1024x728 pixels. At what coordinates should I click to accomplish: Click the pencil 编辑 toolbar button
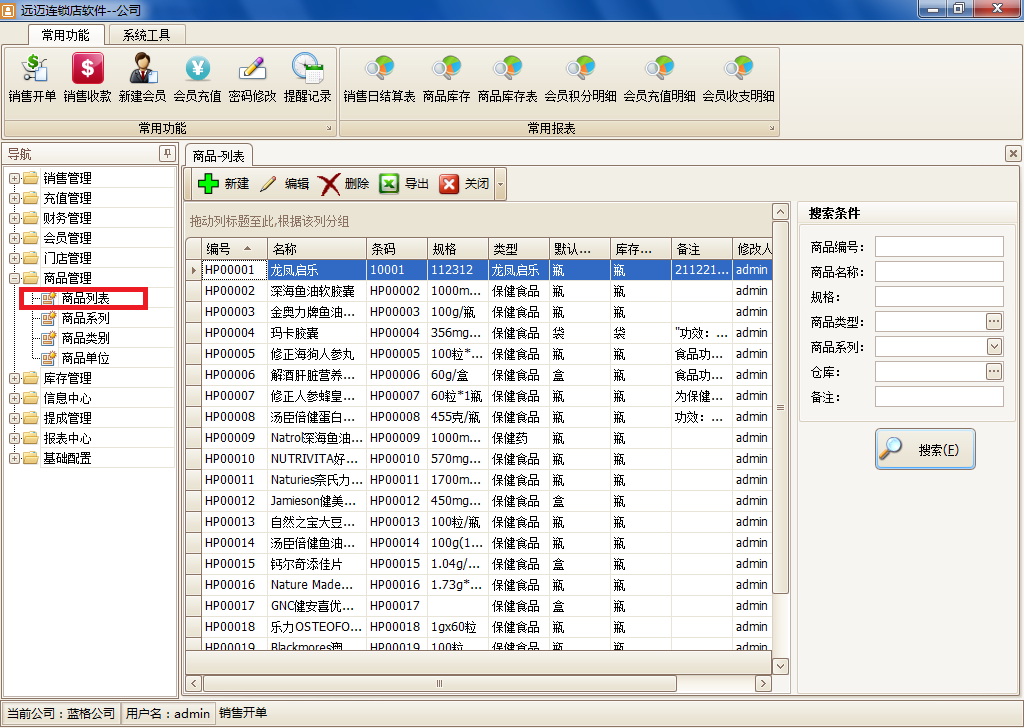point(284,184)
